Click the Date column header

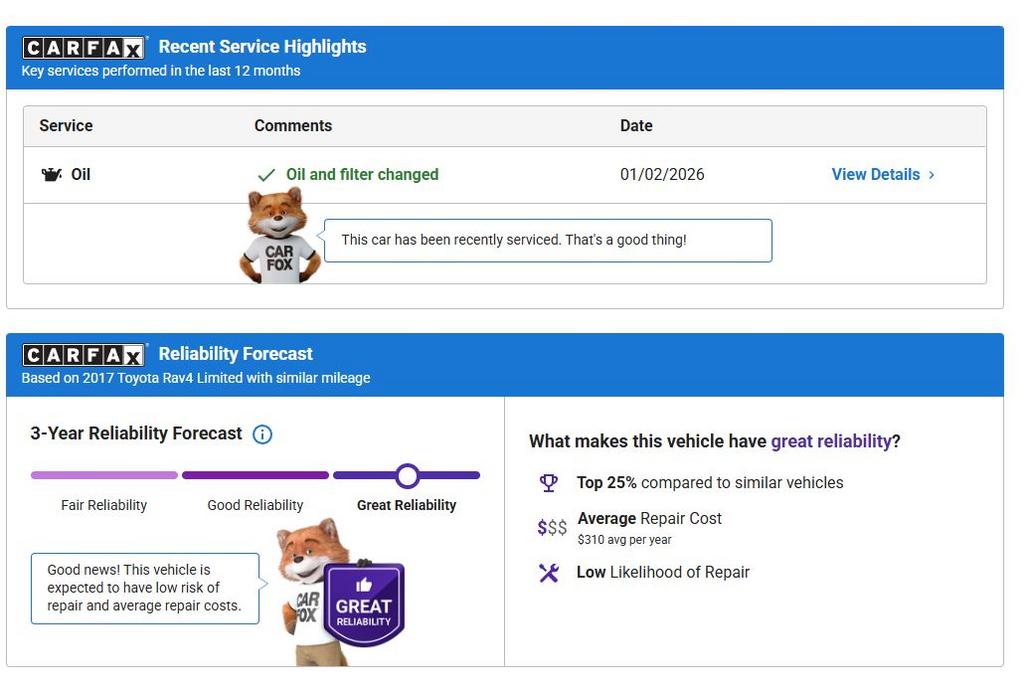[636, 126]
